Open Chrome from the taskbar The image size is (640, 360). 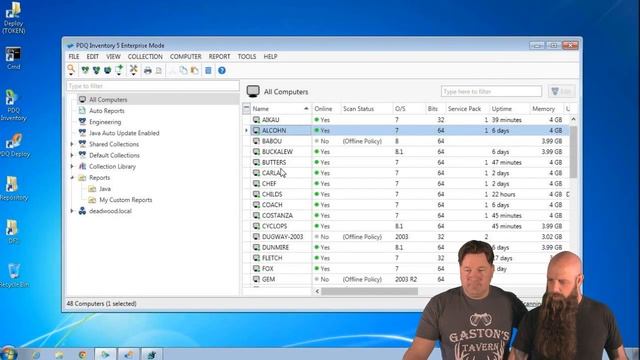point(82,355)
